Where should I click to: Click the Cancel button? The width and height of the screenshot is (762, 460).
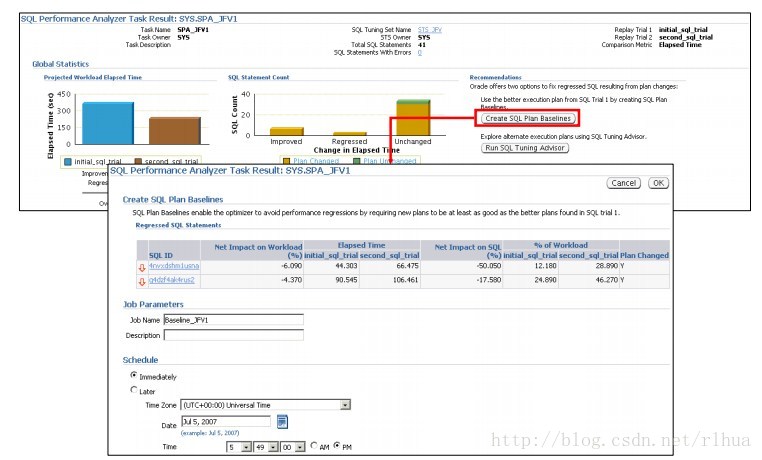coord(623,183)
